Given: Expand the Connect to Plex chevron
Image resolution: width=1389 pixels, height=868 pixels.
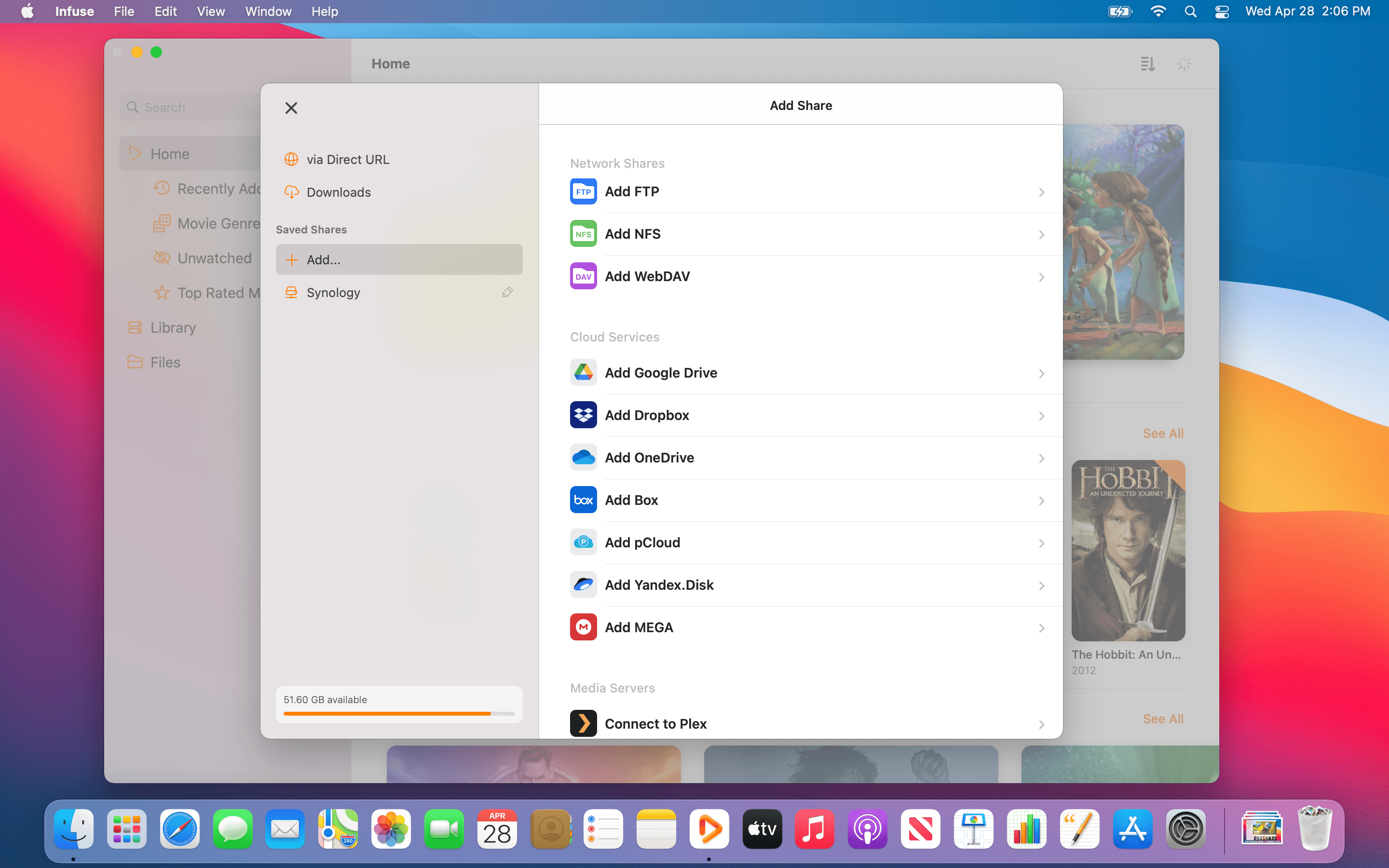Looking at the screenshot, I should coord(1042,724).
